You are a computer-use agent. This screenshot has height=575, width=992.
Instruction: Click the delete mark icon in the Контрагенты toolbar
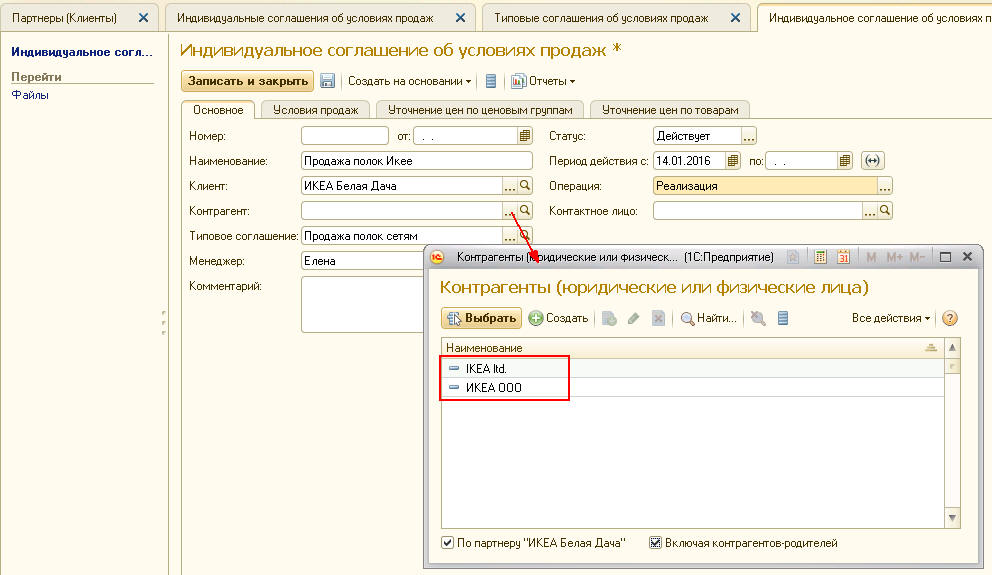point(658,318)
